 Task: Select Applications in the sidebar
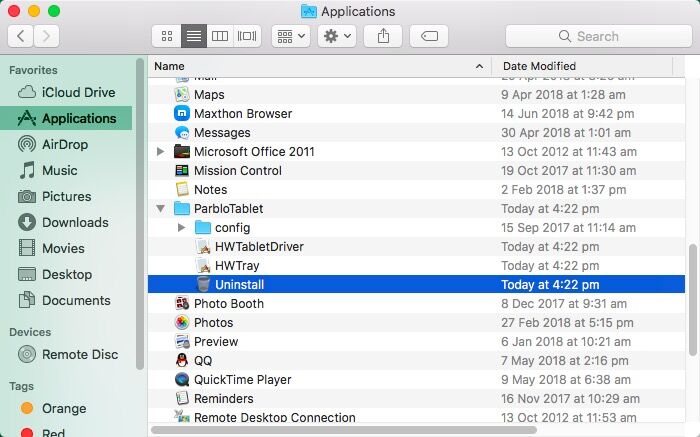coord(66,118)
